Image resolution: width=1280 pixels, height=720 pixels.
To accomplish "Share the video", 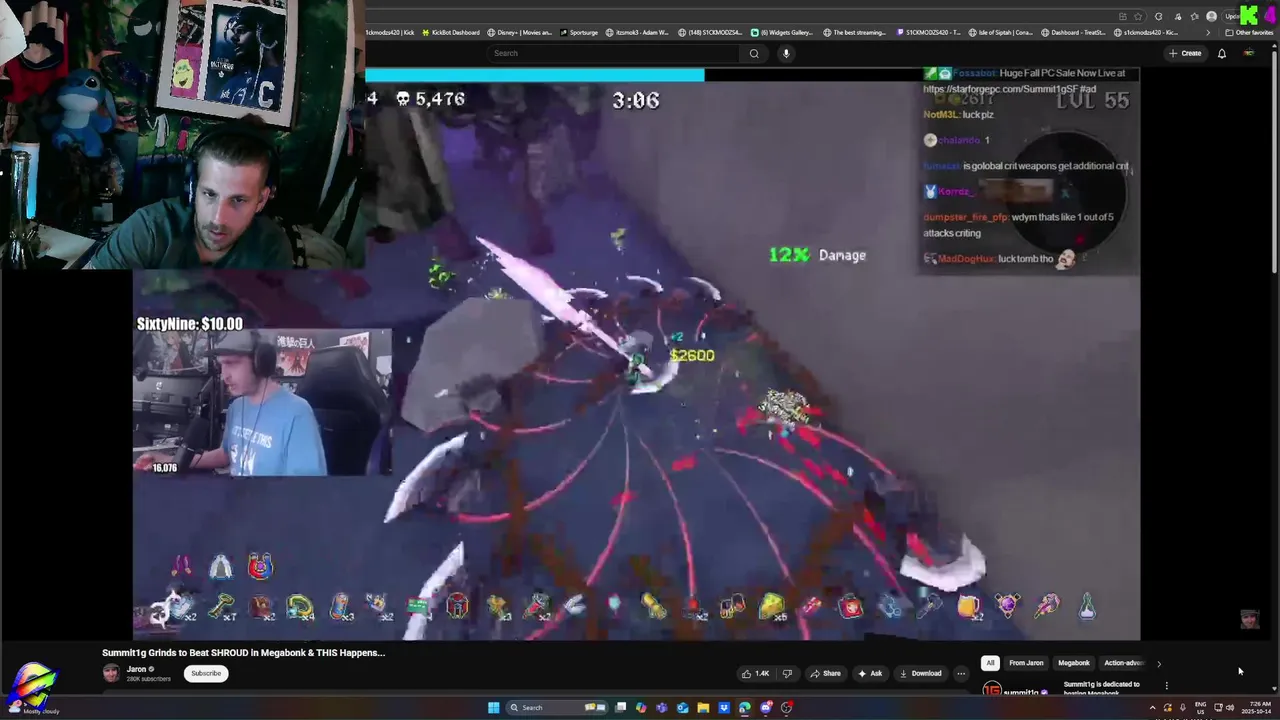I will 825,673.
